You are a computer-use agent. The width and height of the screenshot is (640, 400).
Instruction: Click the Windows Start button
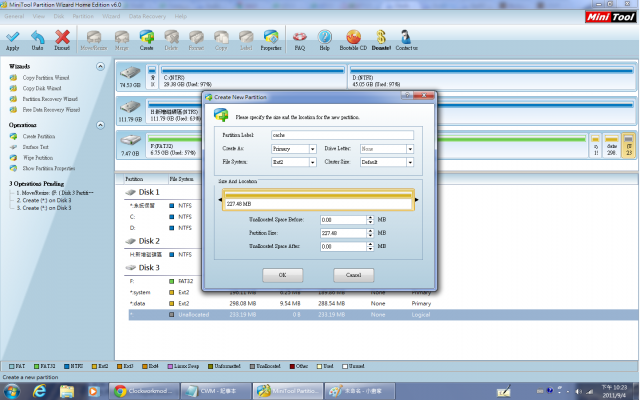pyautogui.click(x=11, y=391)
